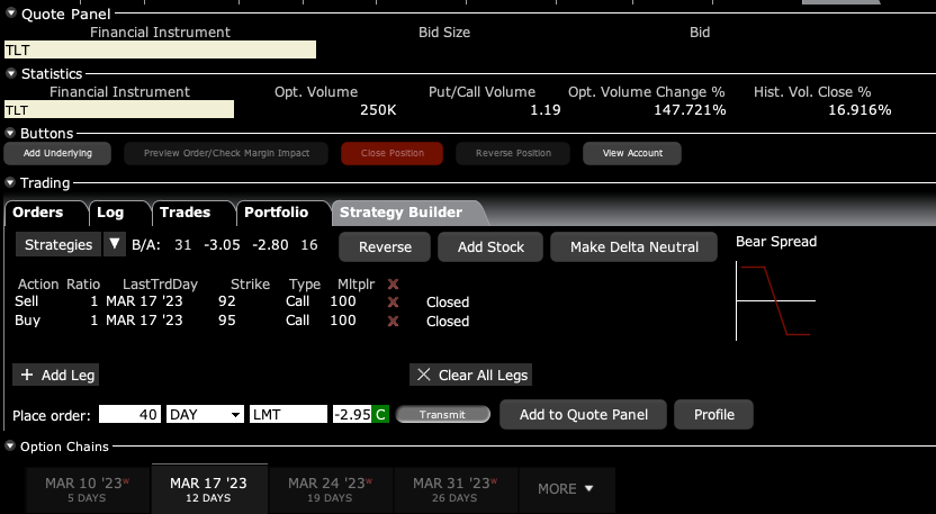Click the LMT order type field

coord(288,414)
